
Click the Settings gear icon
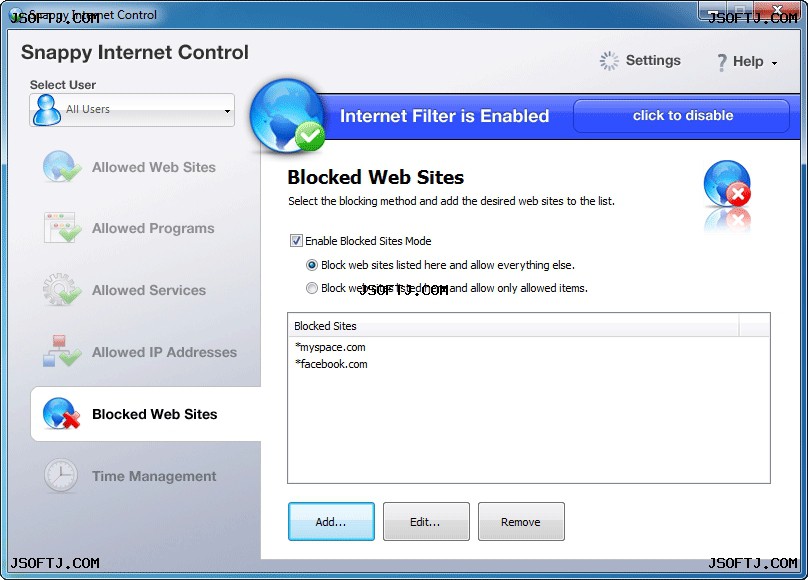[x=609, y=61]
